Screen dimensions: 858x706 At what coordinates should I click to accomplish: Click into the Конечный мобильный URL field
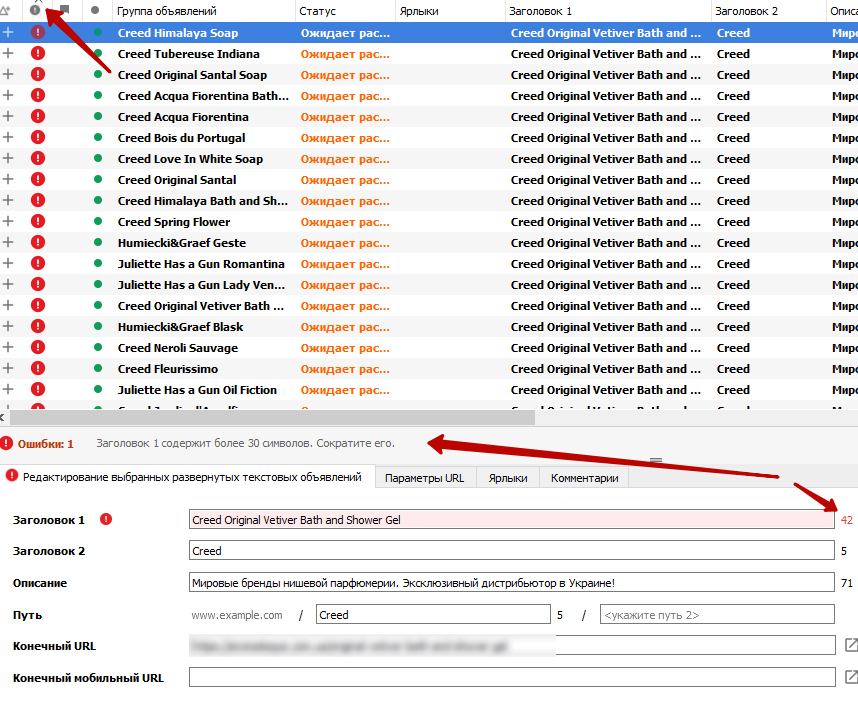pyautogui.click(x=512, y=677)
